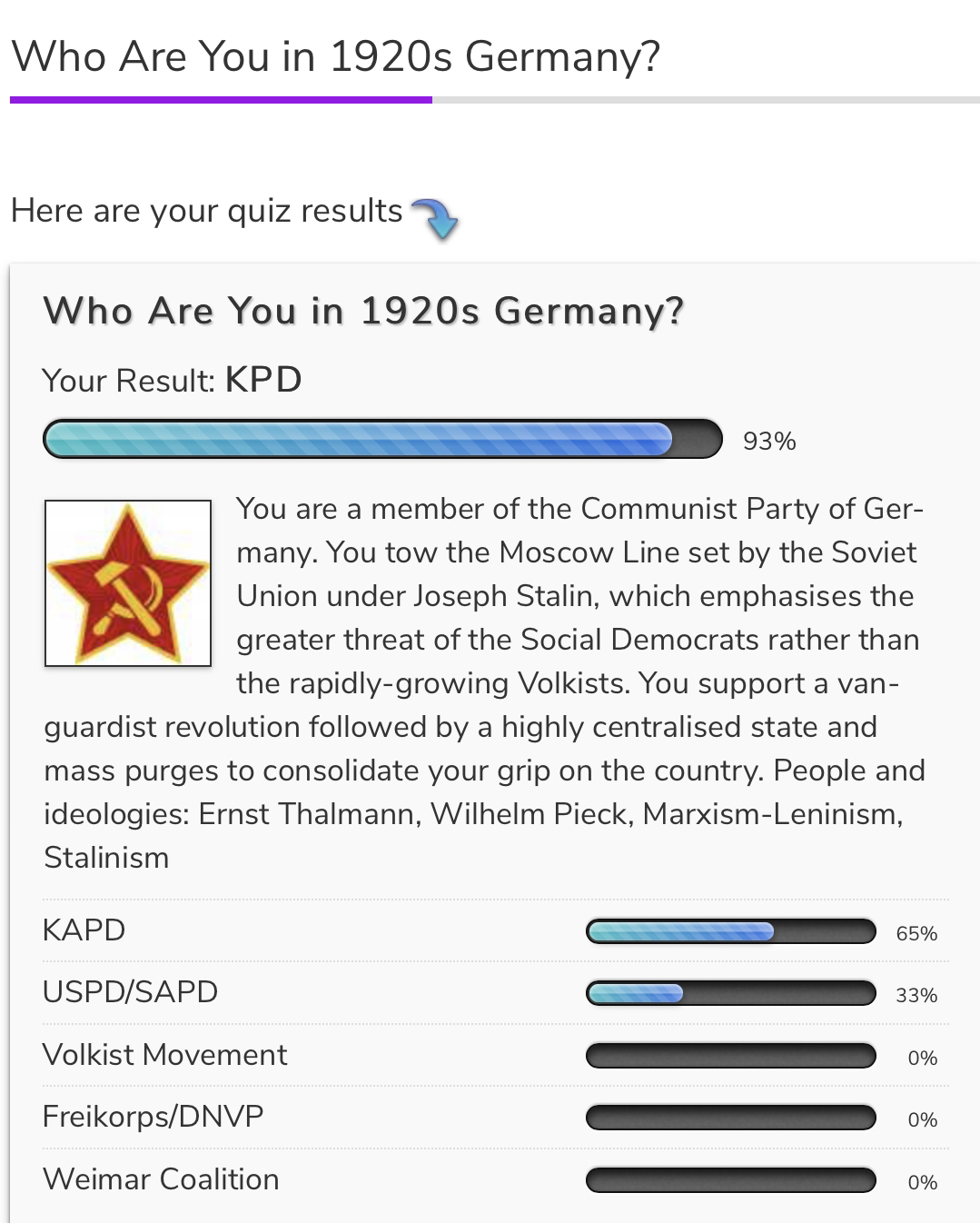Click the "Your Result: KPD" text

[173, 380]
